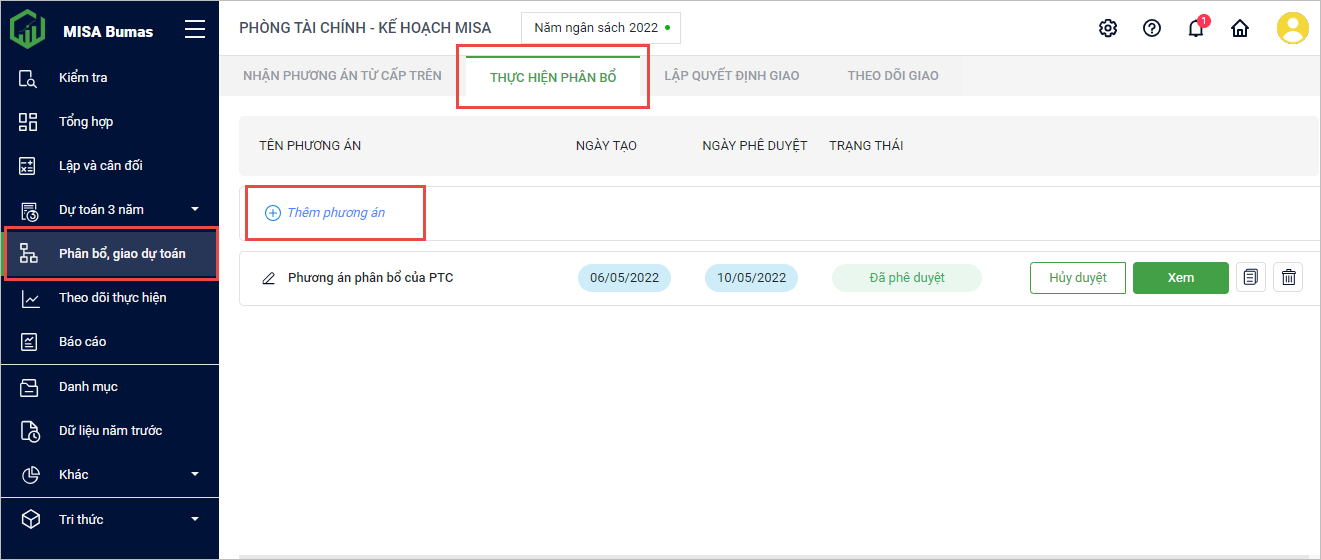Edit plan name with pencil icon
Viewport: 1321px width, 560px height.
tap(268, 278)
